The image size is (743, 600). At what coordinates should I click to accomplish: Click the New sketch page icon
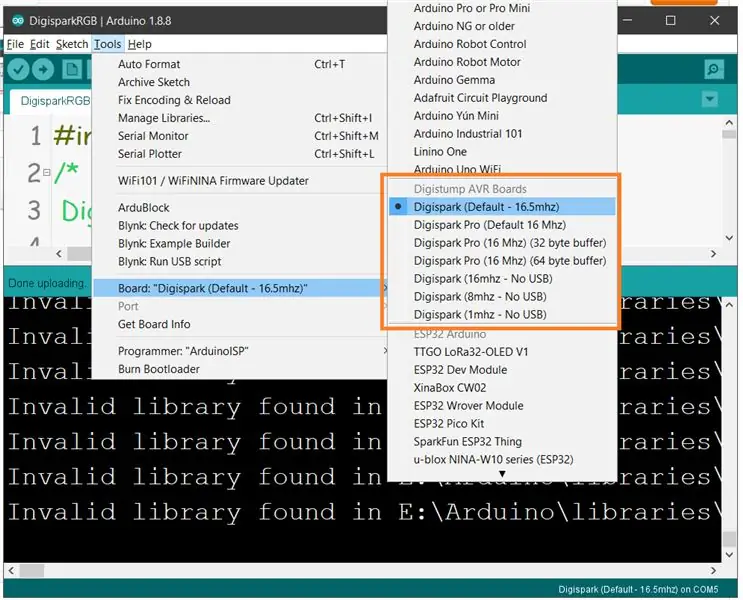[x=72, y=70]
